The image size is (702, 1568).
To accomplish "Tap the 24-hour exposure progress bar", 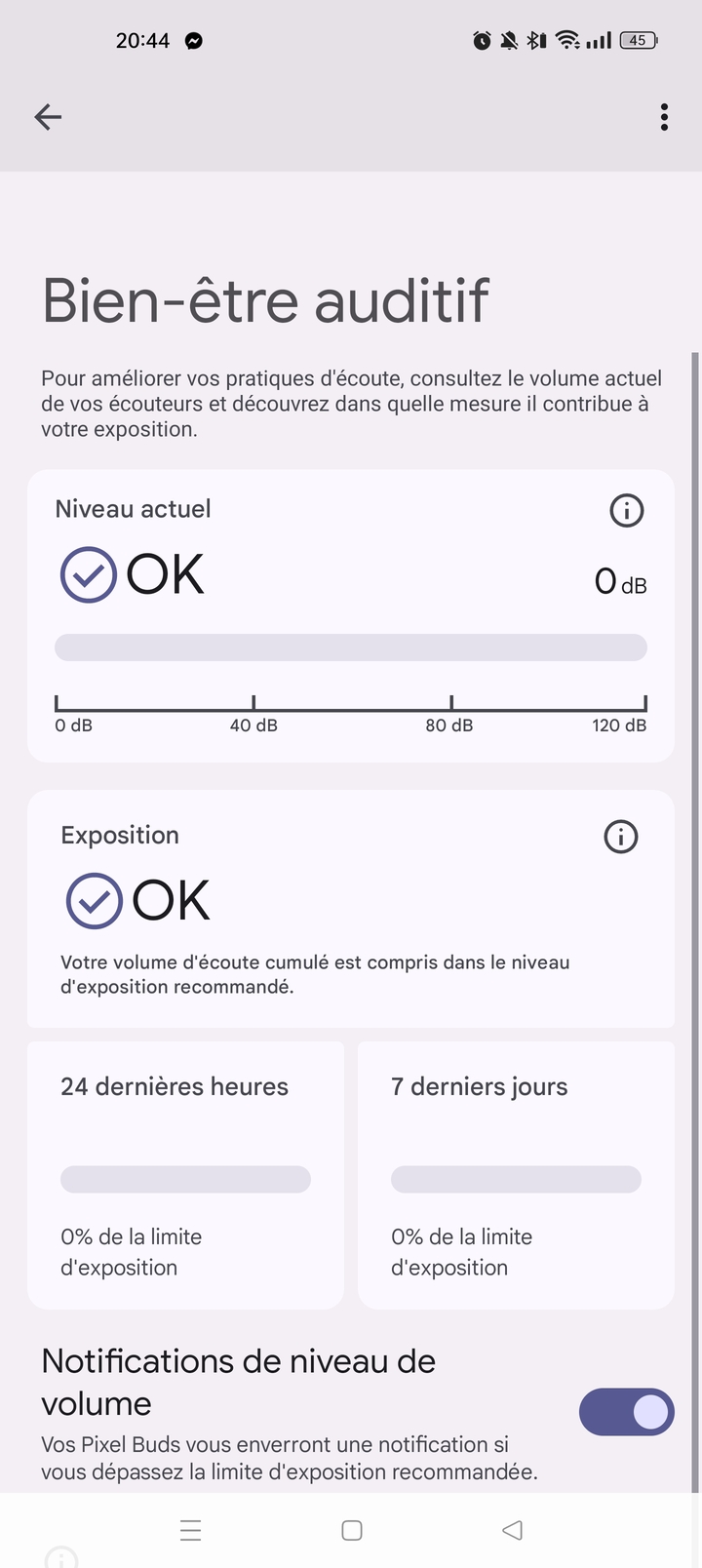I will [x=185, y=1179].
